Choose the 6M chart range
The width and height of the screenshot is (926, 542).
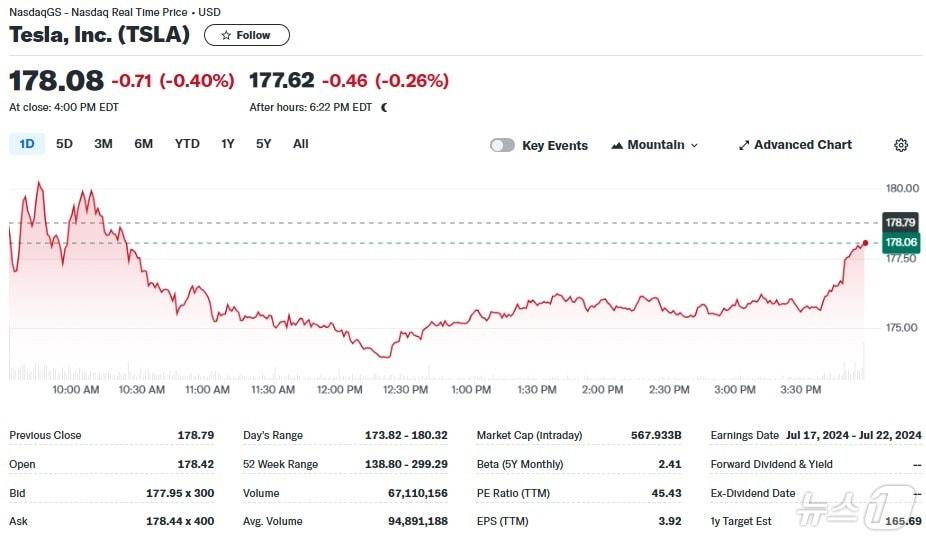(144, 144)
